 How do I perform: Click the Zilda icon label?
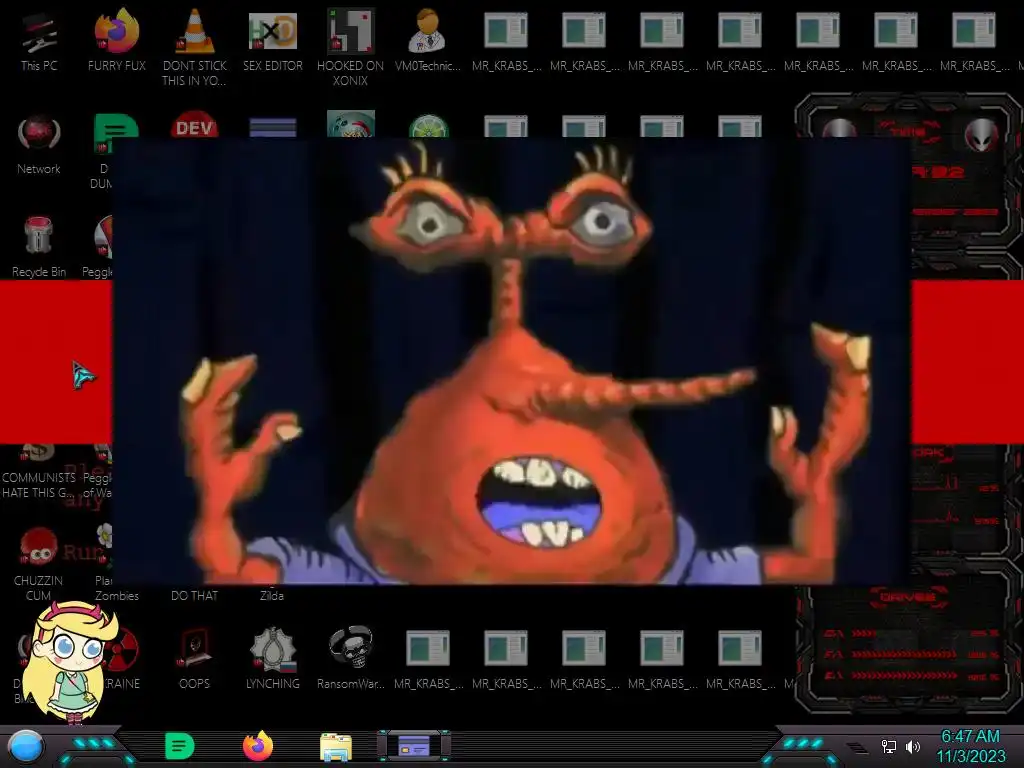tap(272, 596)
